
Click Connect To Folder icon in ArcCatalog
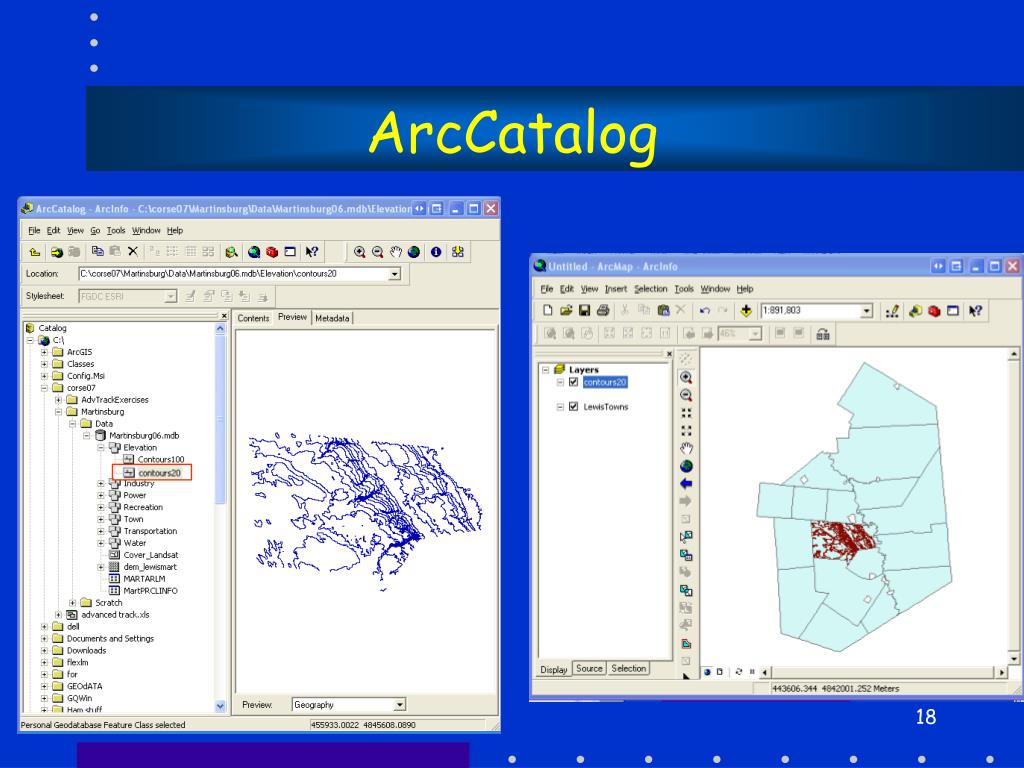tap(57, 251)
